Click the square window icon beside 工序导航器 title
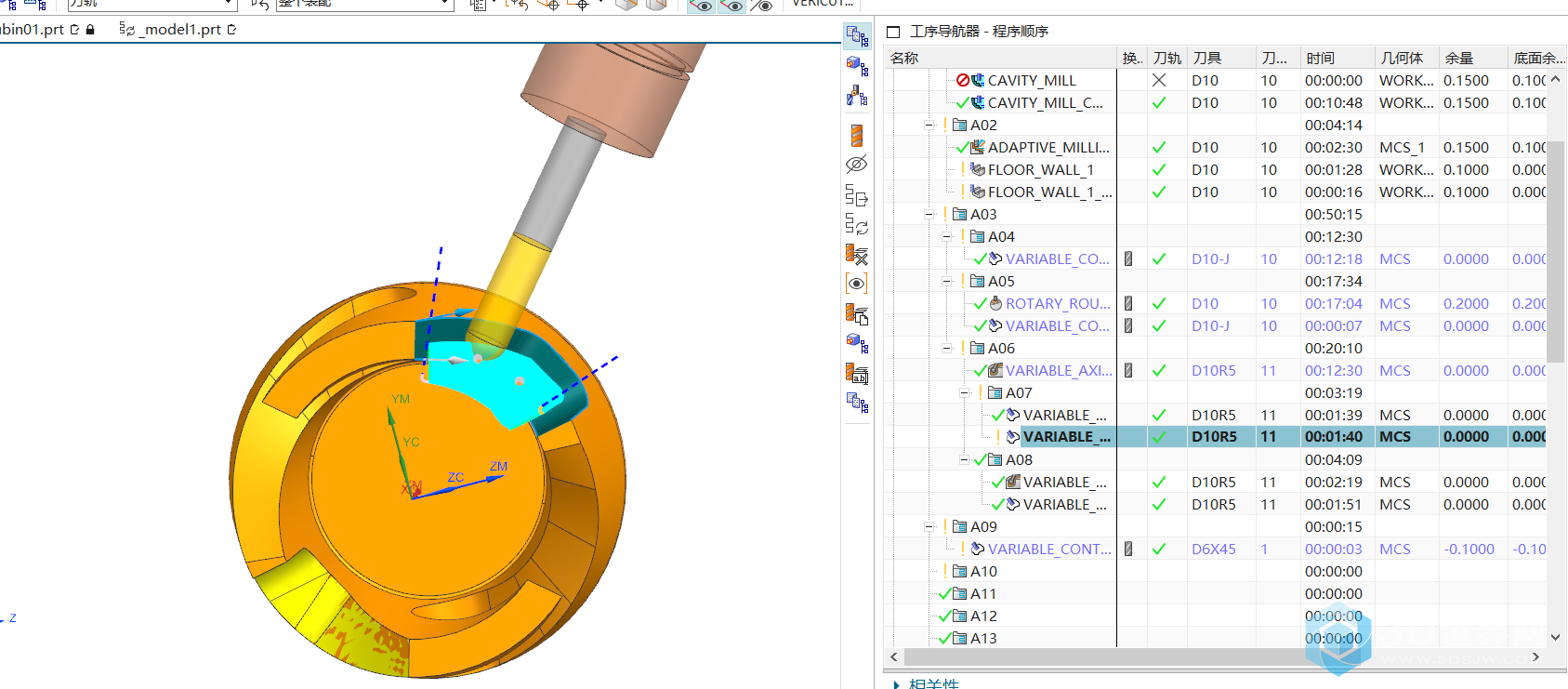The height and width of the screenshot is (689, 1568). tap(894, 32)
